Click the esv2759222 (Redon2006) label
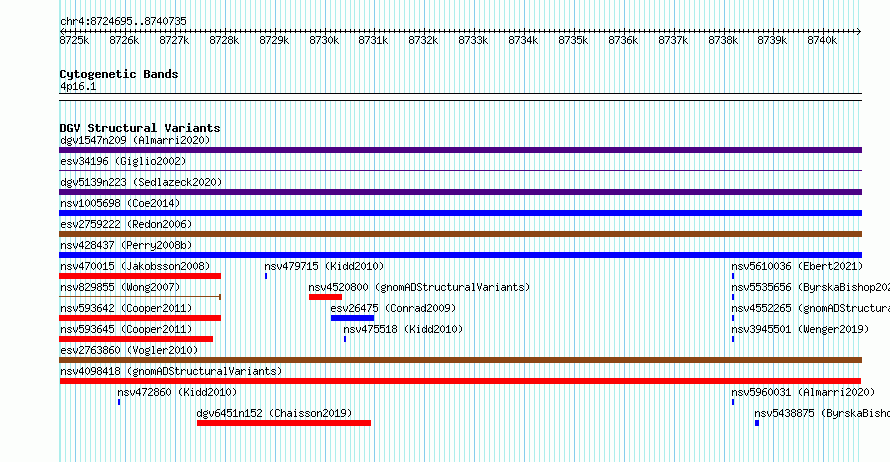Viewport: 890px width, 462px height. click(x=126, y=224)
